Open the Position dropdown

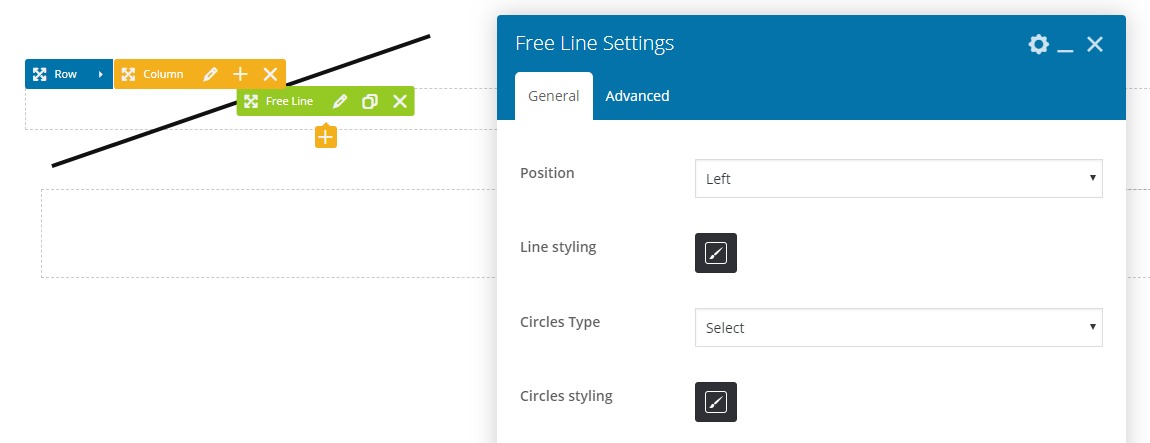click(x=898, y=179)
